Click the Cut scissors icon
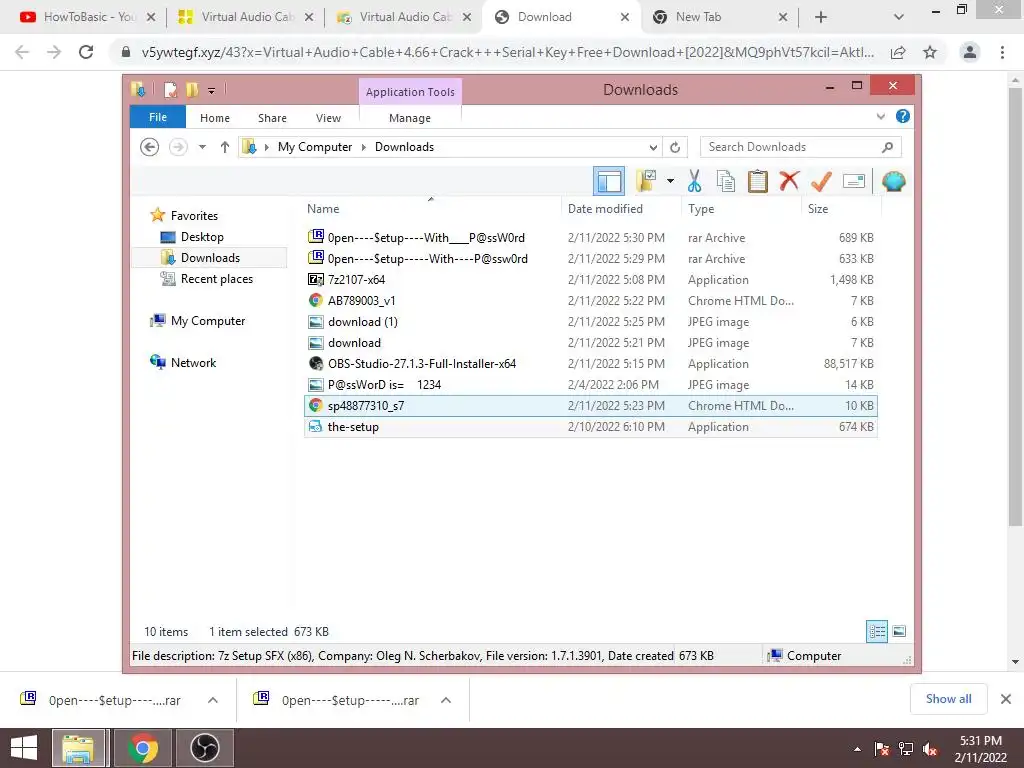Viewport: 1024px width, 768px height. pyautogui.click(x=694, y=181)
